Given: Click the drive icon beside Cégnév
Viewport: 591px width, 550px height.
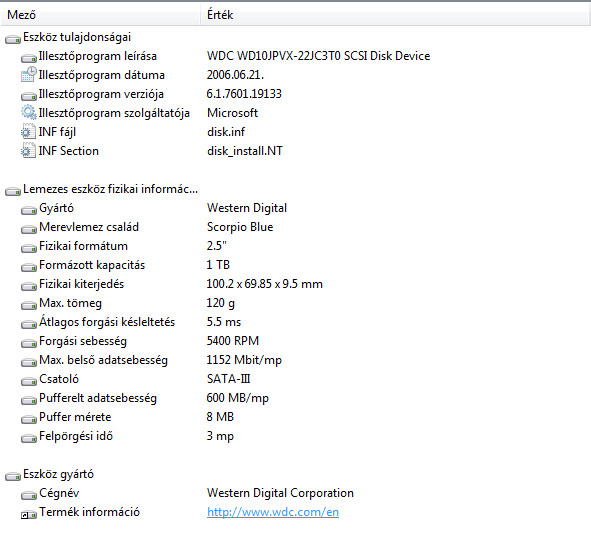Looking at the screenshot, I should 29,495.
